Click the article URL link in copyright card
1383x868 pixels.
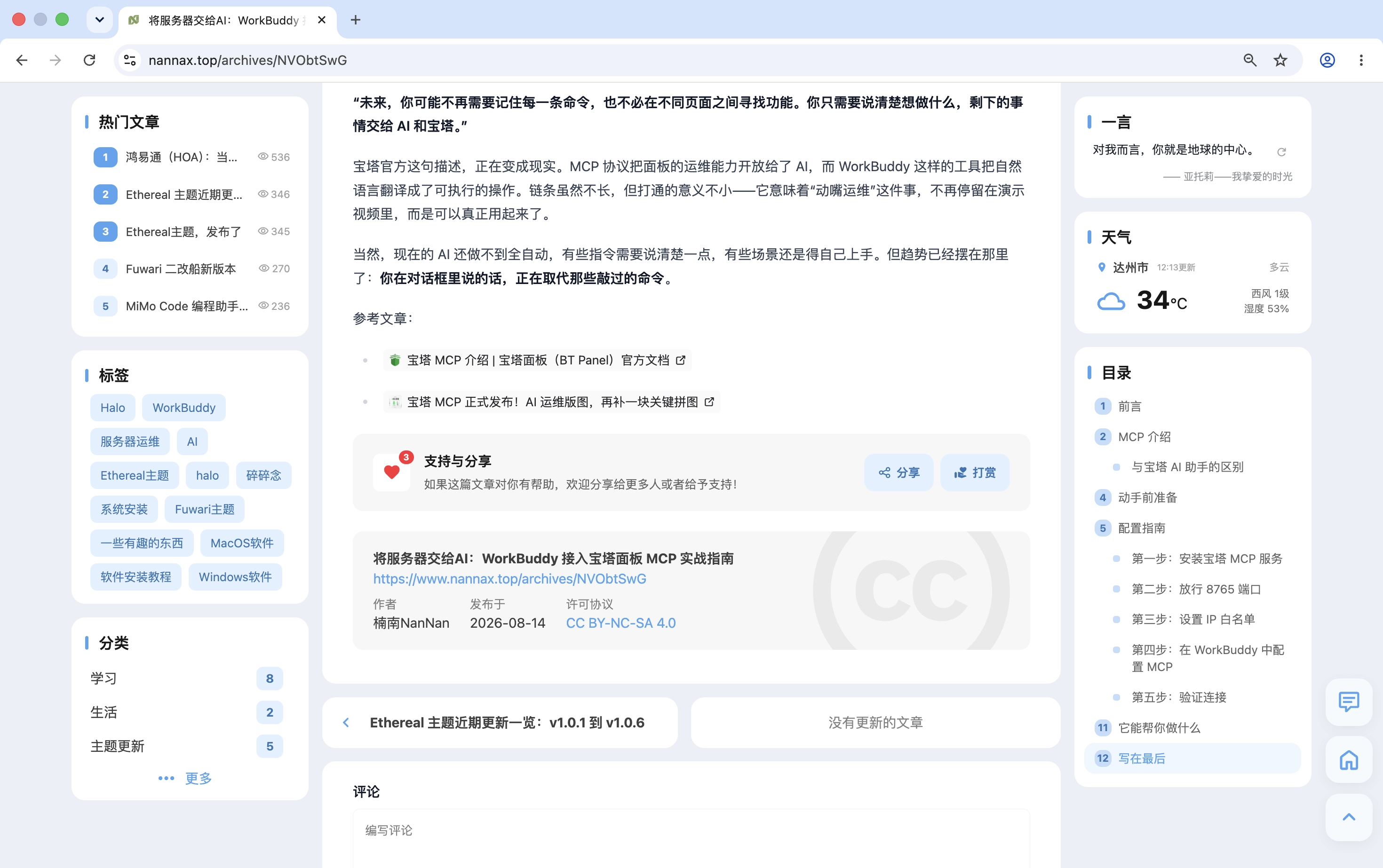coord(509,579)
